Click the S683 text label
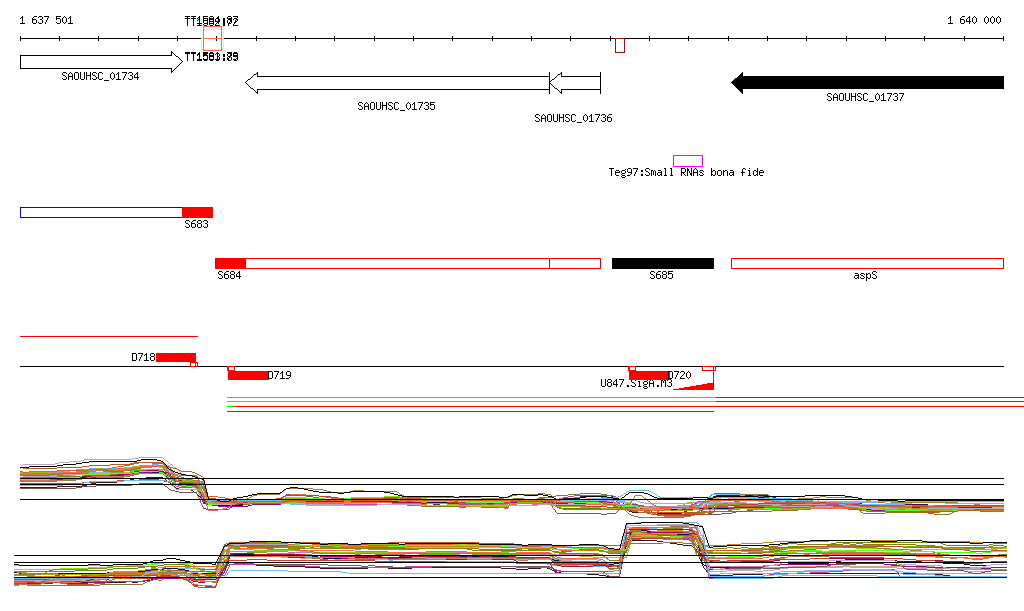Image resolution: width=1024 pixels, height=611 pixels. tap(196, 225)
